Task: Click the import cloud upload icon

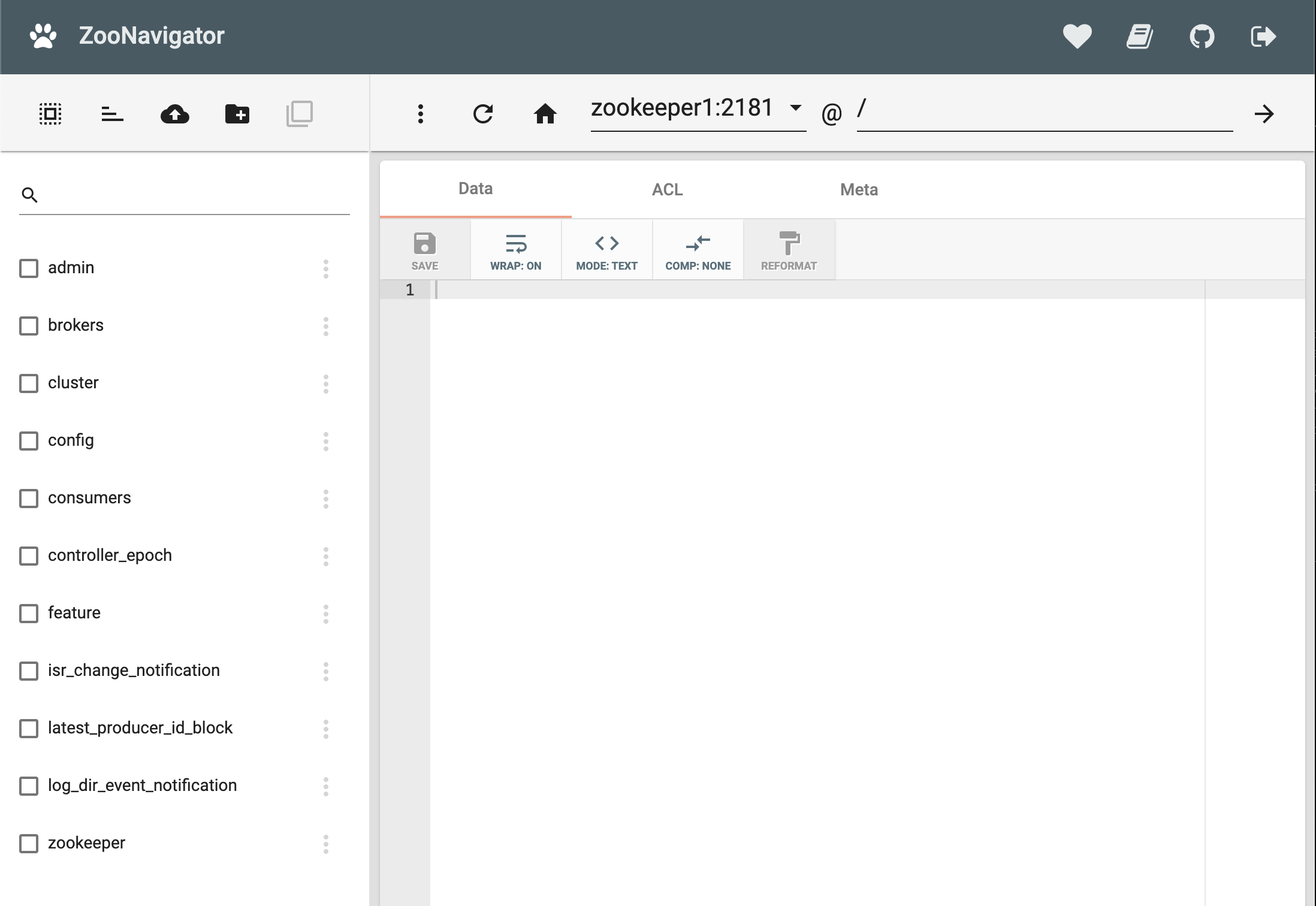Action: click(x=174, y=113)
